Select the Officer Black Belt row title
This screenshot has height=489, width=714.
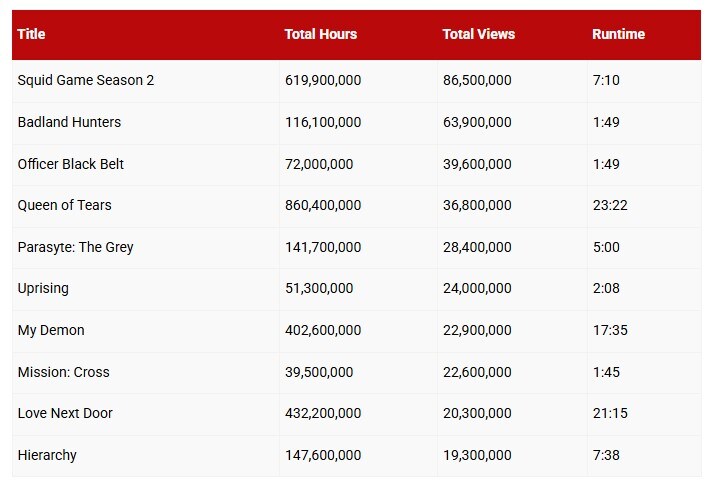coord(71,164)
